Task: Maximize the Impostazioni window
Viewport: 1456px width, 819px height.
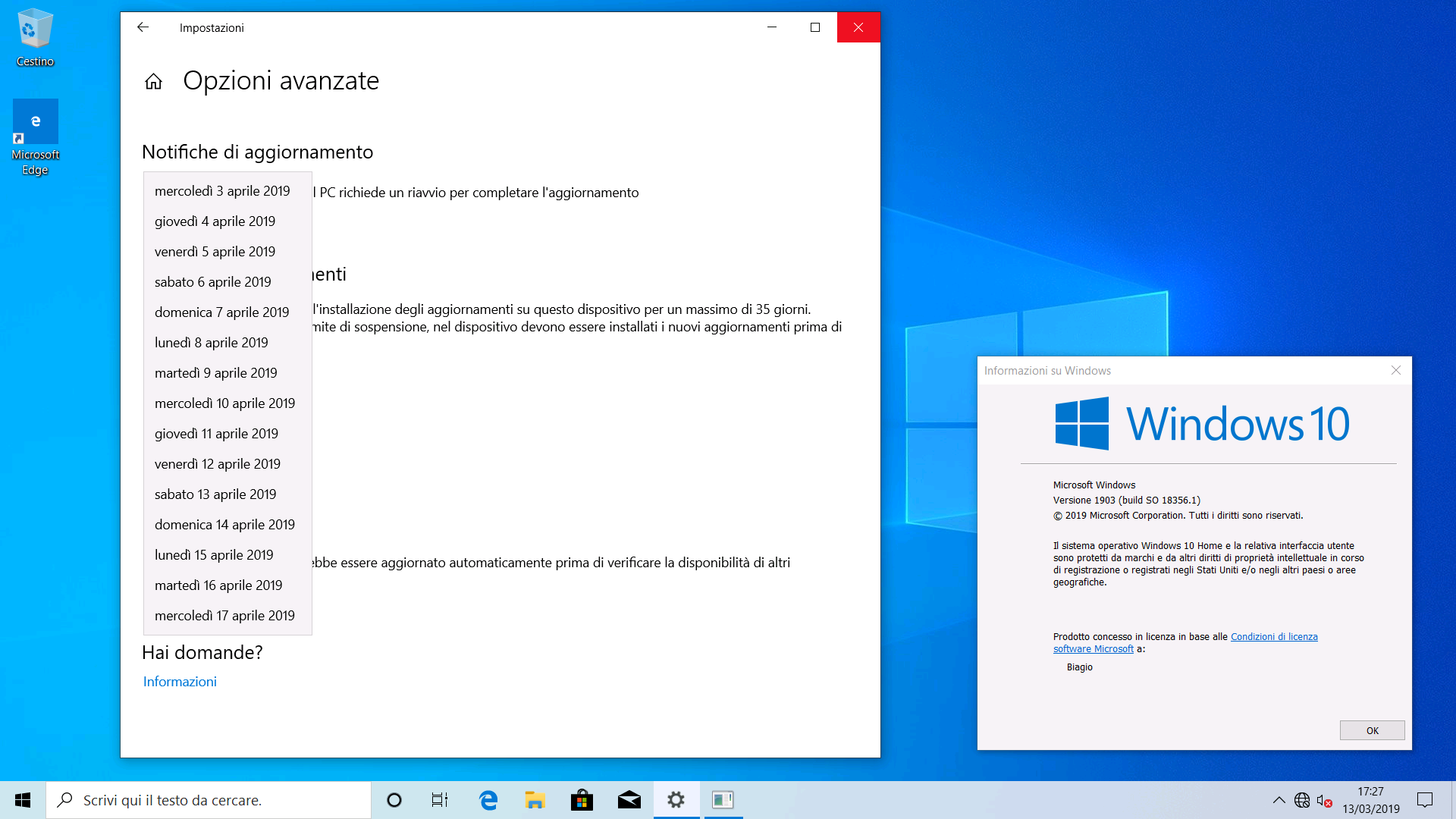Action: click(x=815, y=27)
